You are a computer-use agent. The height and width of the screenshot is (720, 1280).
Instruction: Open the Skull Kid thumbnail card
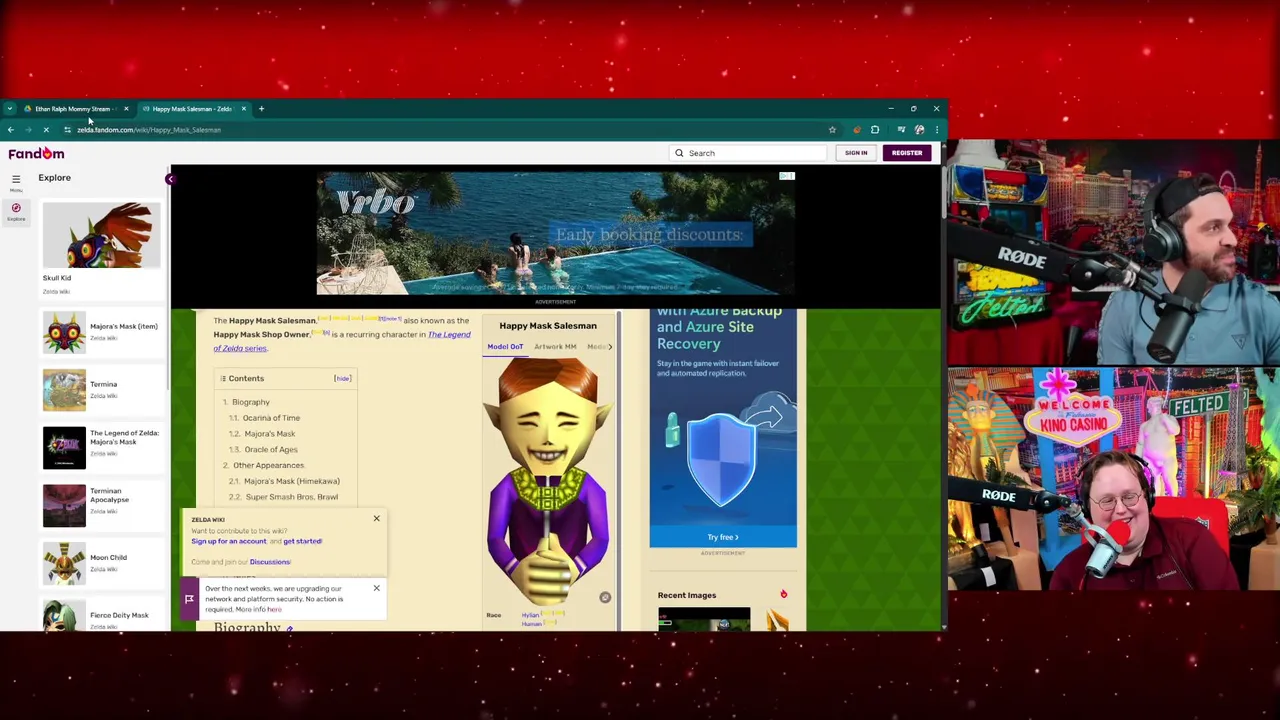101,249
